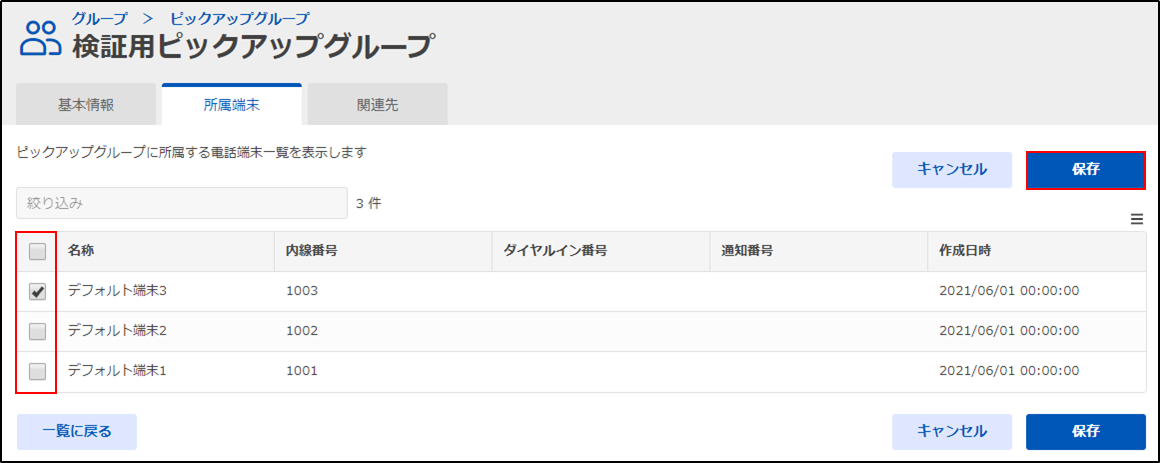Image resolution: width=1160 pixels, height=463 pixels.
Task: Follow the ピックアップグループ breadcrumb link
Action: [240, 16]
